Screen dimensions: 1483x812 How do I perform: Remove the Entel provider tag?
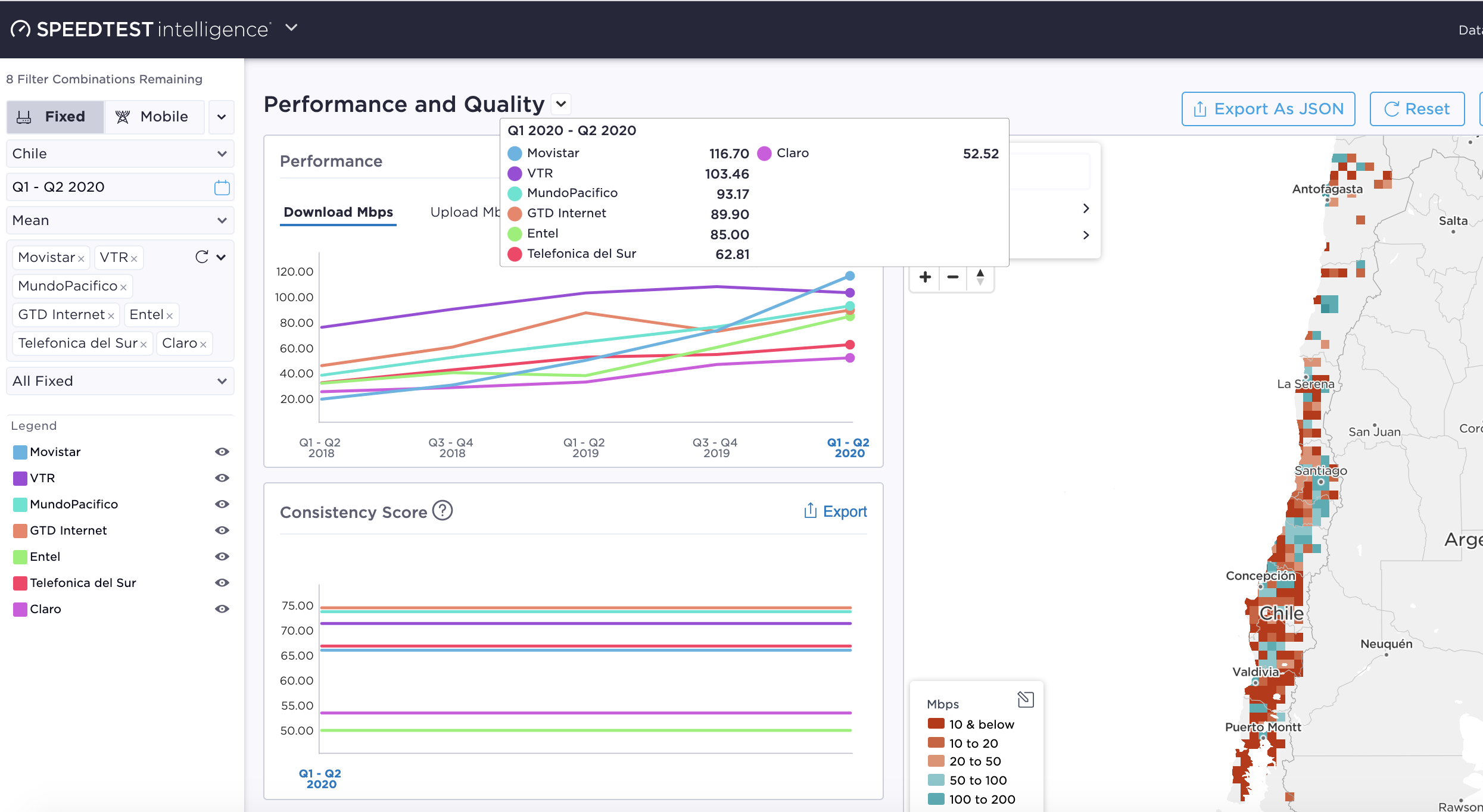point(170,316)
